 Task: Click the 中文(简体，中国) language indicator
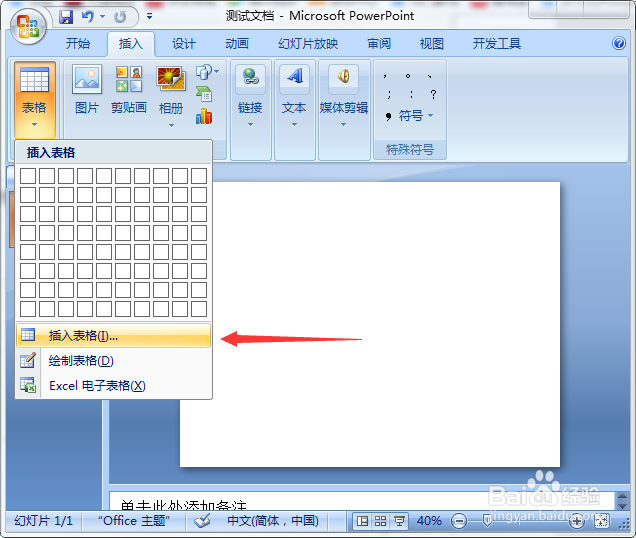coord(273,521)
